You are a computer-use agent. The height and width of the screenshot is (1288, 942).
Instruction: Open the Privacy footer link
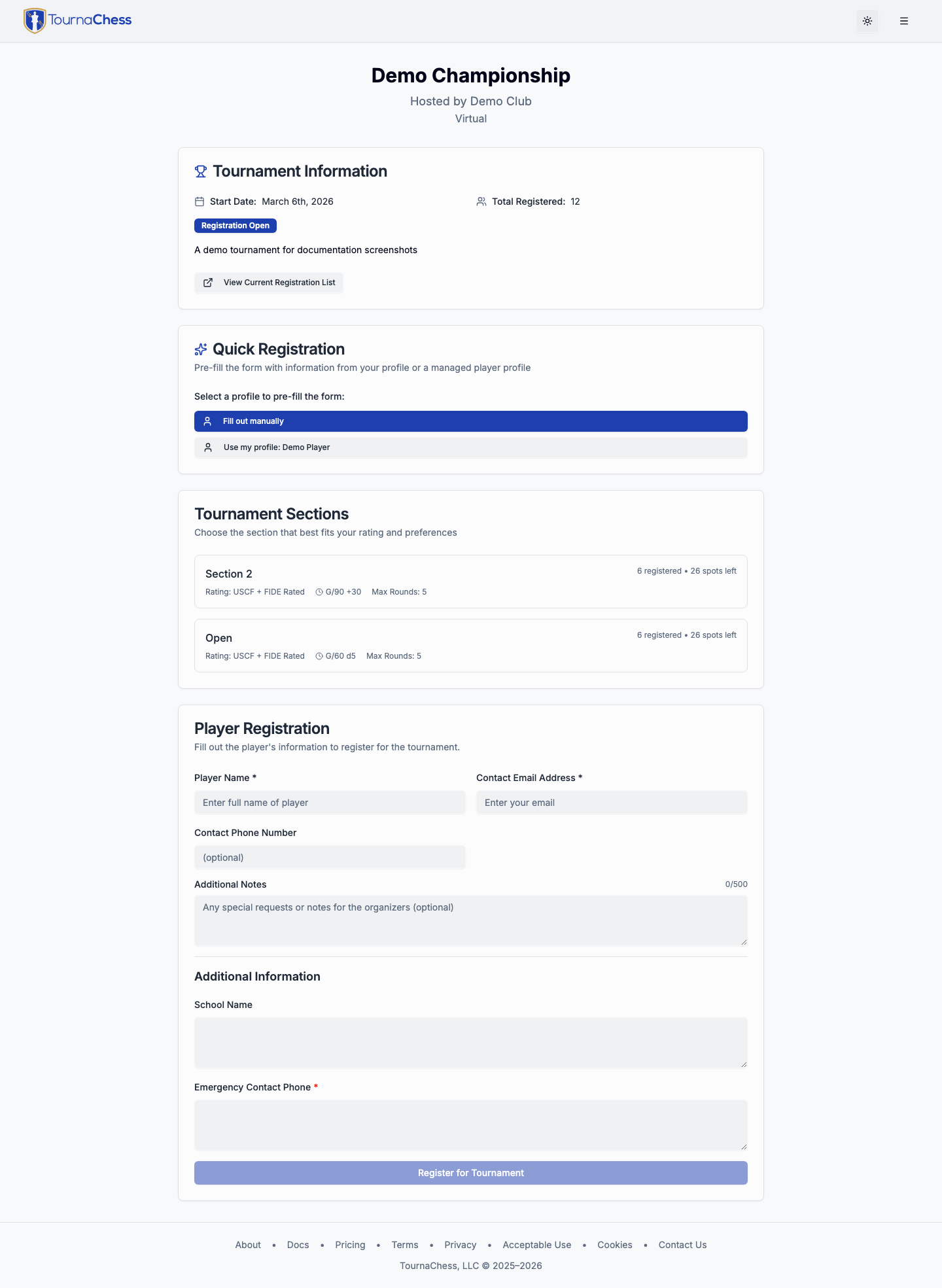460,1244
